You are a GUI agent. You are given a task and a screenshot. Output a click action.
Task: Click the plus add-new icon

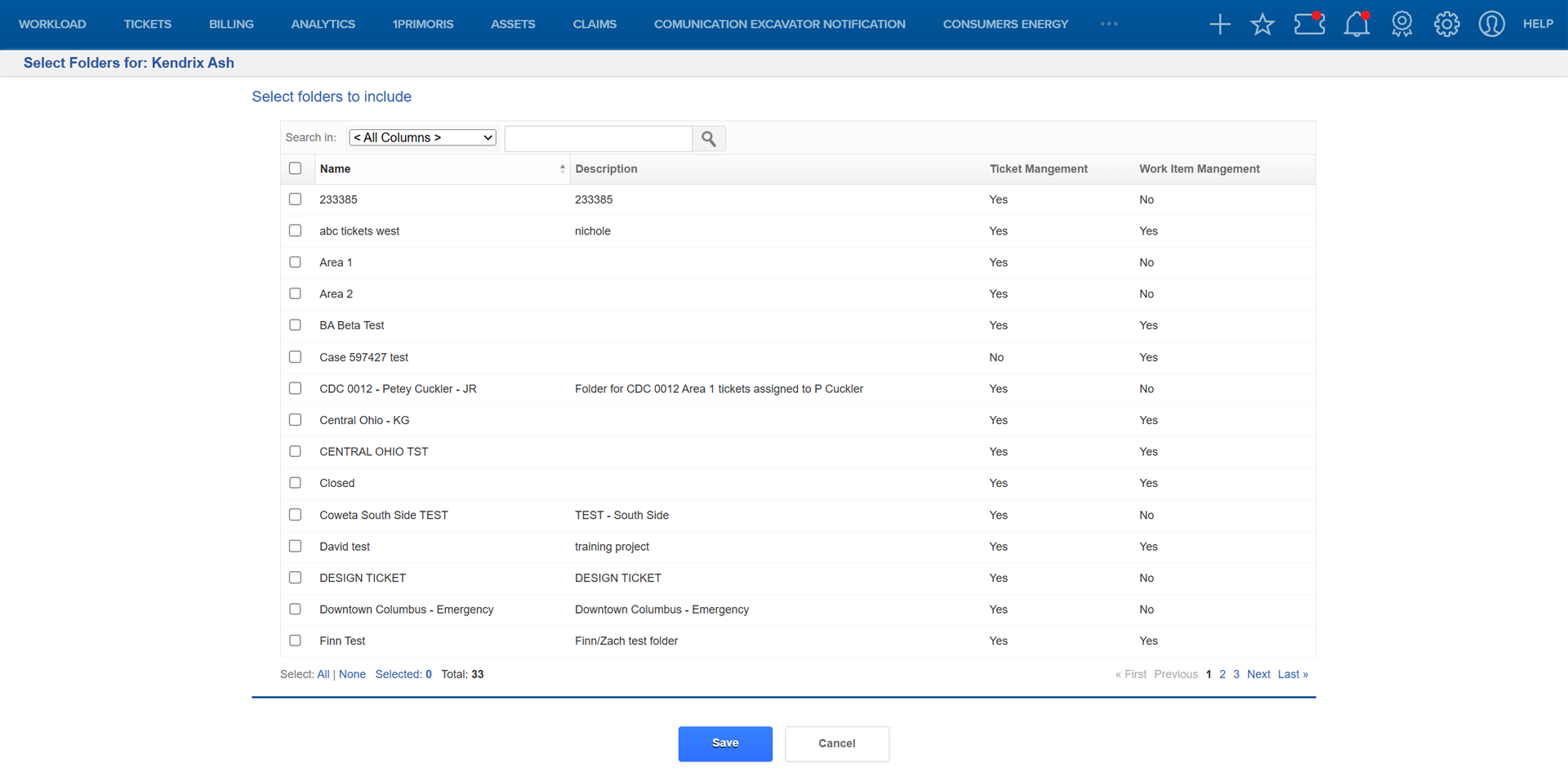[x=1219, y=25]
